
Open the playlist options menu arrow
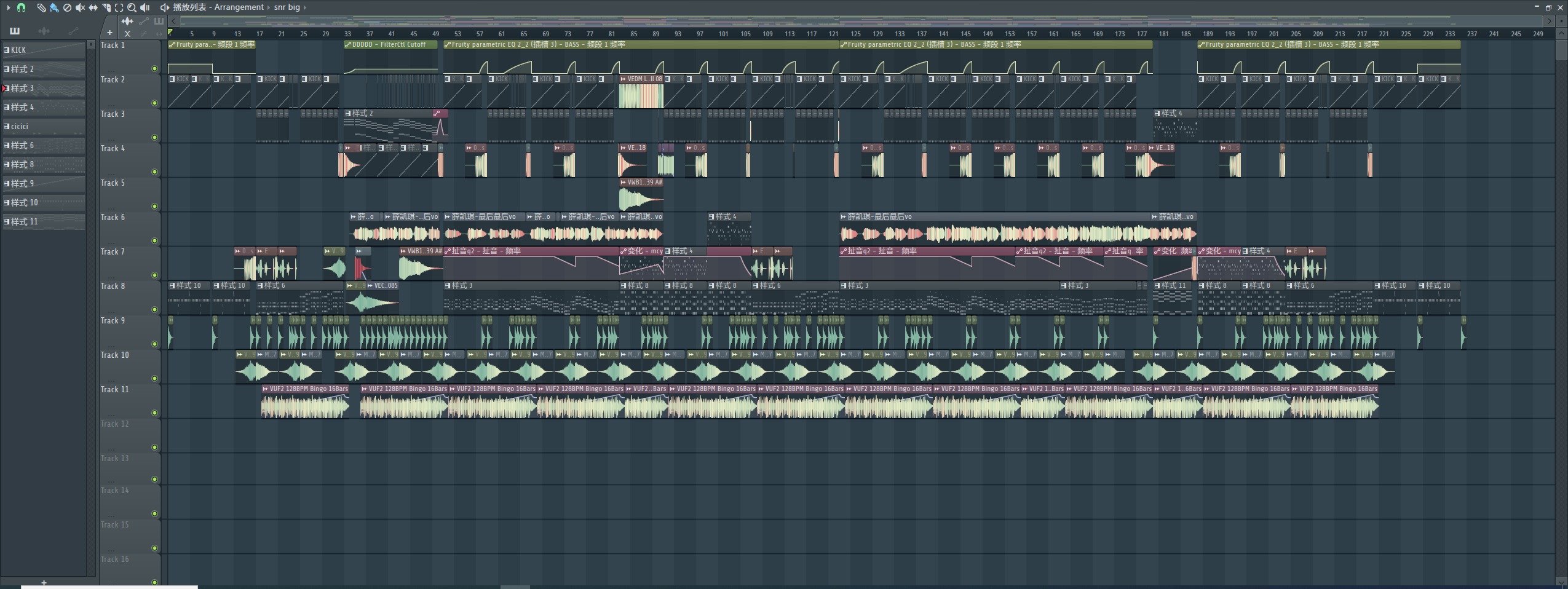point(8,7)
